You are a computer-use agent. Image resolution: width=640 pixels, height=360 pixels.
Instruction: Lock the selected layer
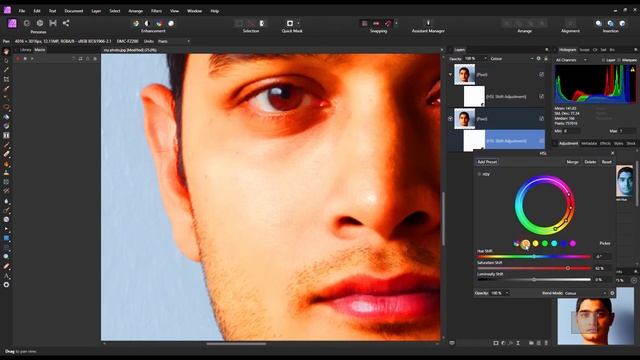[546, 59]
